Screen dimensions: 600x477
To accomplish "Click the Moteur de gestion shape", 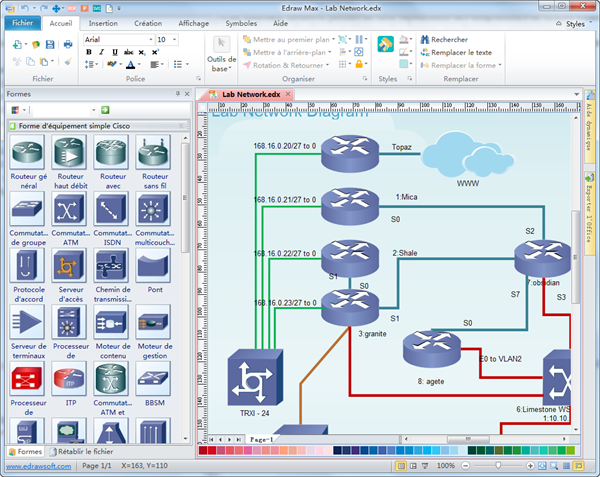I will (153, 322).
